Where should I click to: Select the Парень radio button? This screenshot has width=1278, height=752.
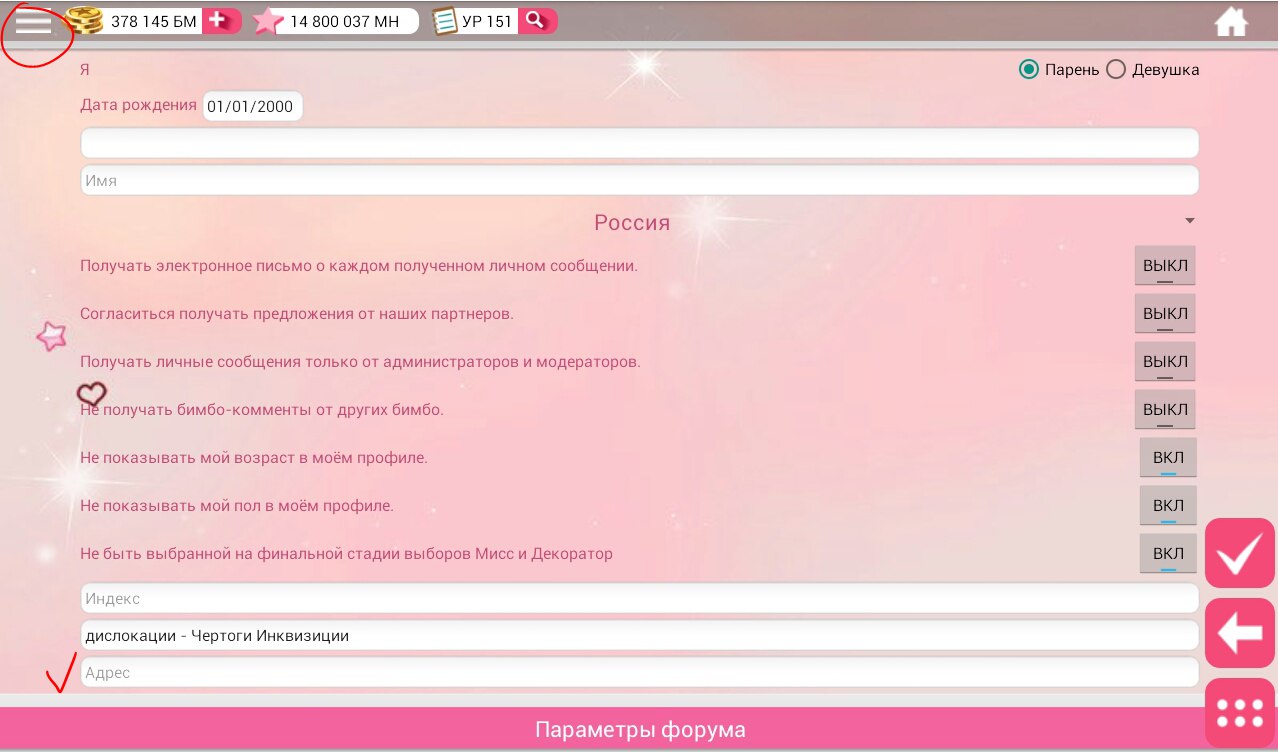(1028, 69)
